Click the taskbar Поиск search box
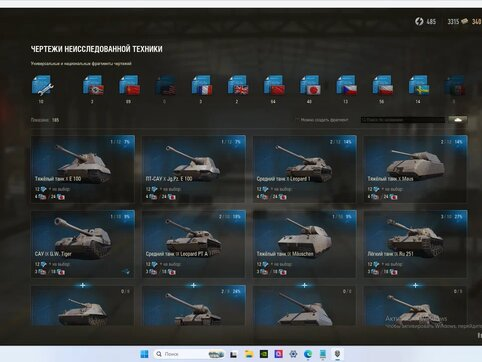 [189, 354]
